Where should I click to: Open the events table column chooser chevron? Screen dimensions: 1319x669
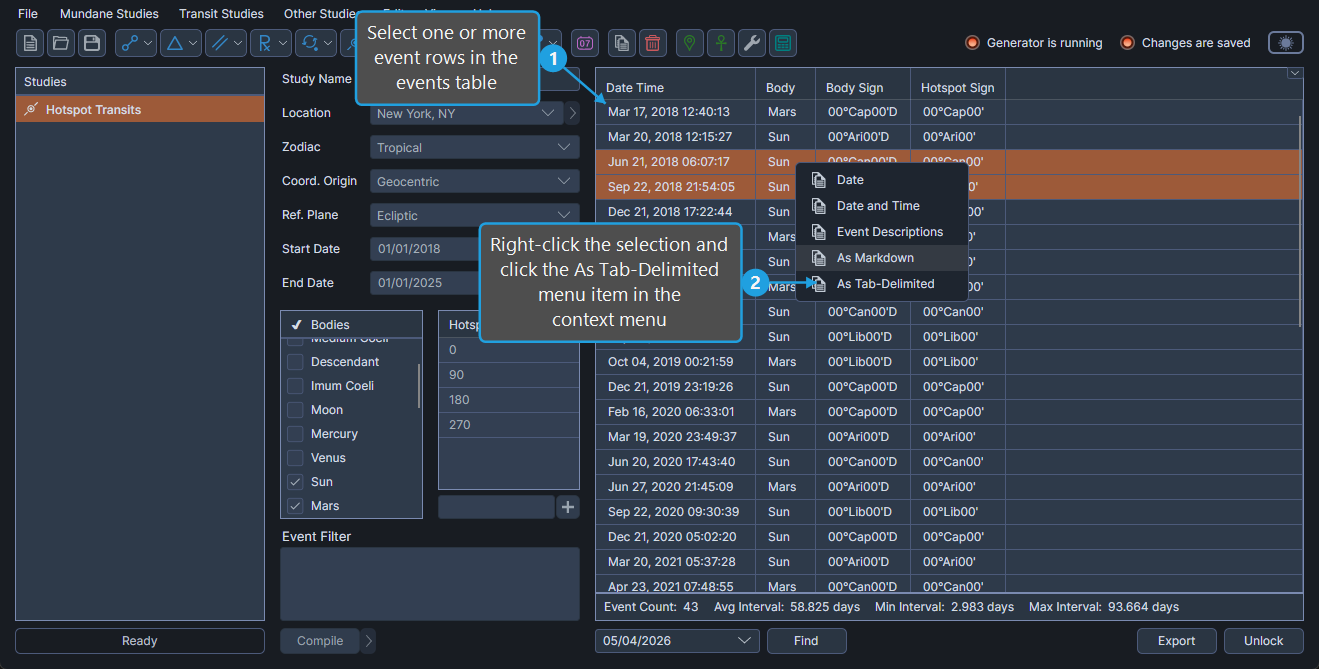(x=1295, y=73)
